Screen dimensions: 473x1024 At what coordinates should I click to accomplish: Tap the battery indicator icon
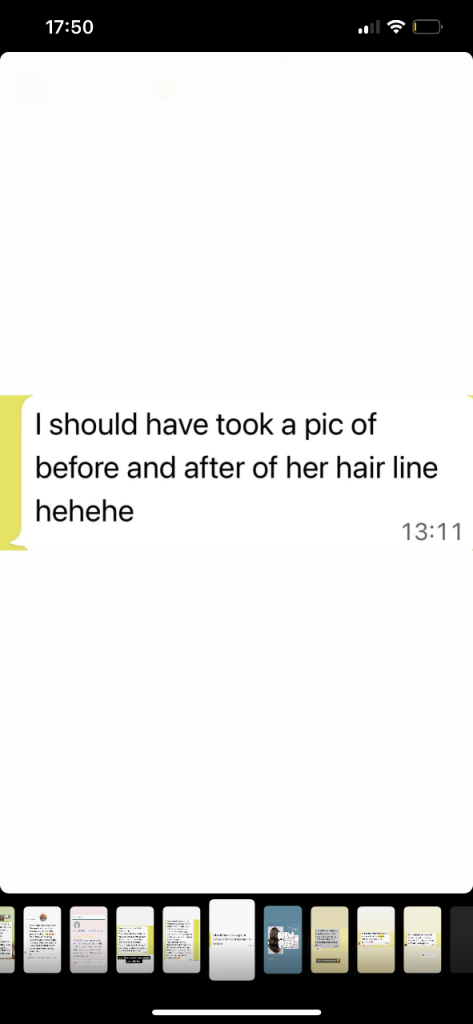[427, 27]
